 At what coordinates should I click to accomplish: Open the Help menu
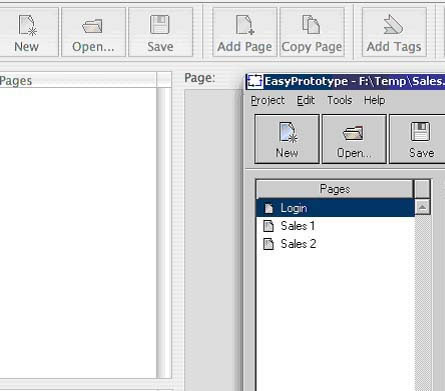tap(374, 100)
